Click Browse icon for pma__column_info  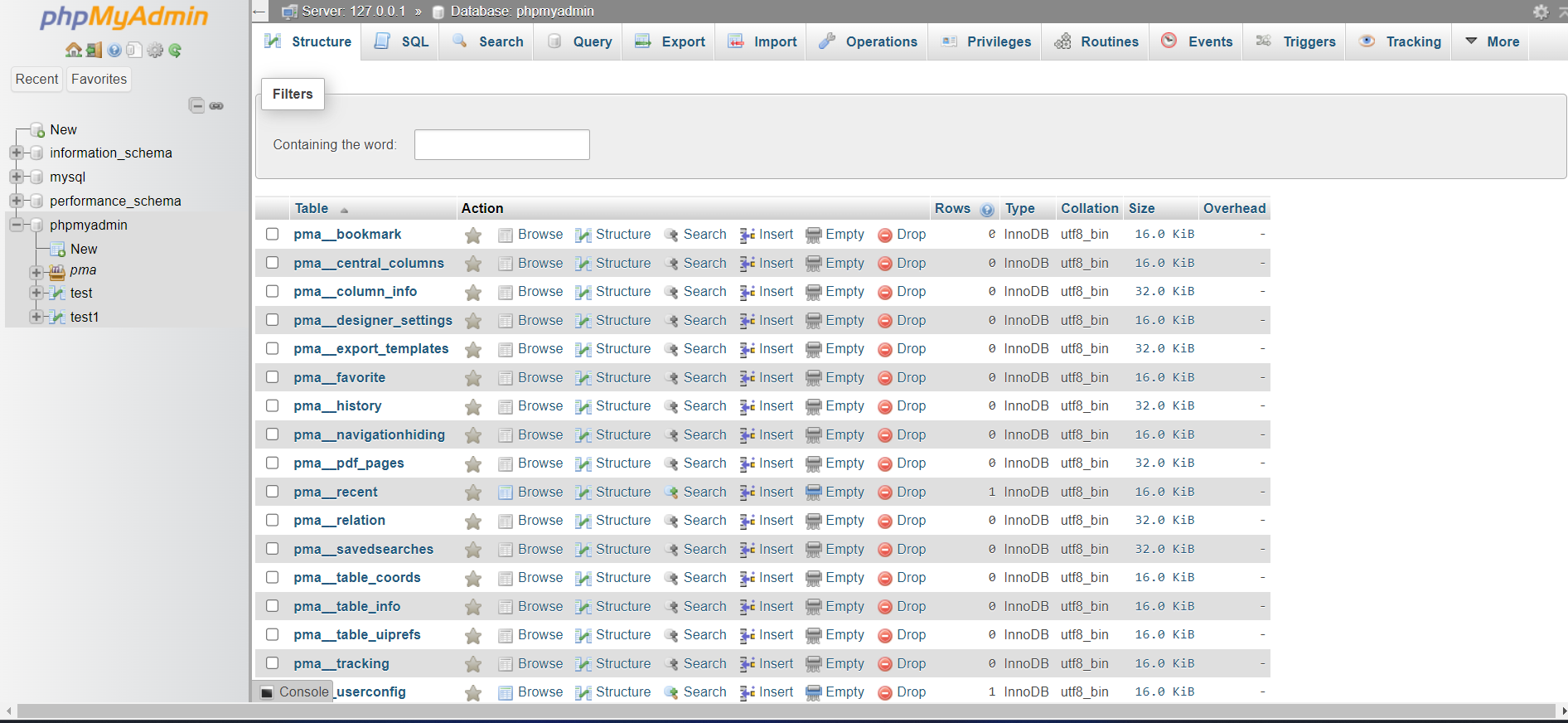point(506,292)
